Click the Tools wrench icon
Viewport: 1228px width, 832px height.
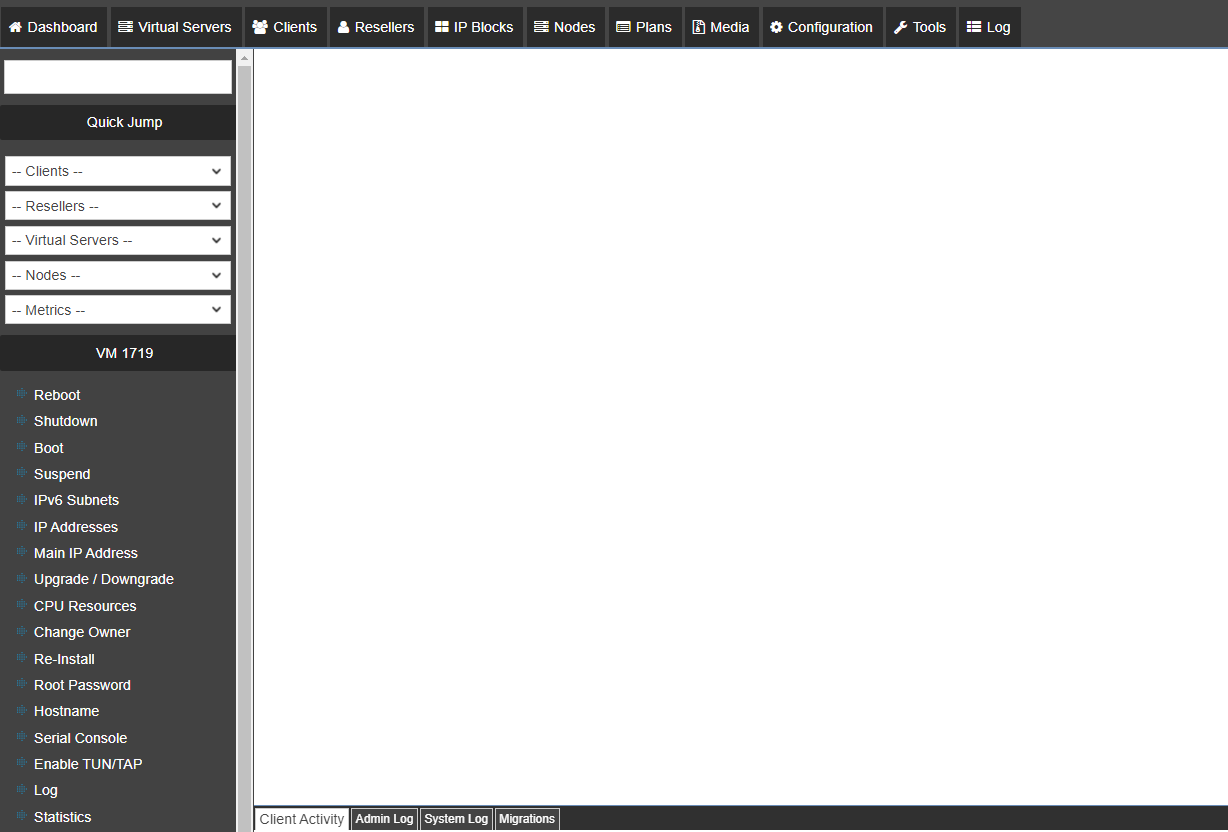click(900, 27)
